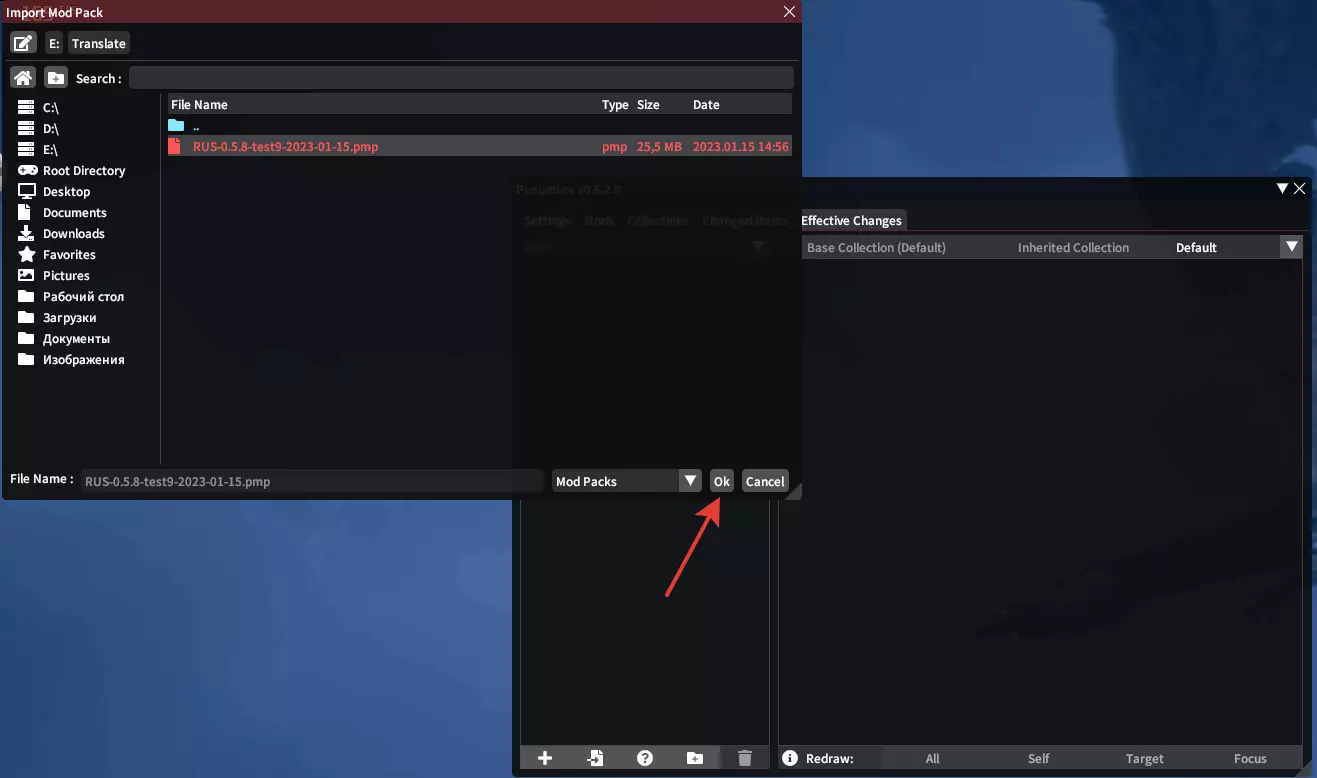Click the pencil edit-path icon
Screen dimensions: 1317x778
click(x=23, y=43)
